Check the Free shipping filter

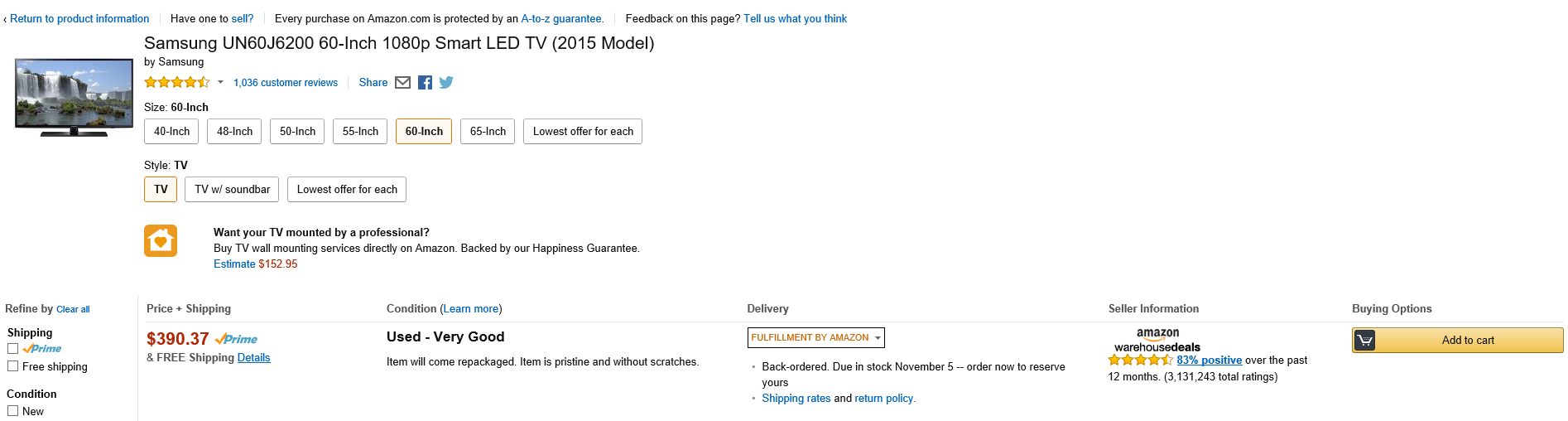[x=13, y=366]
